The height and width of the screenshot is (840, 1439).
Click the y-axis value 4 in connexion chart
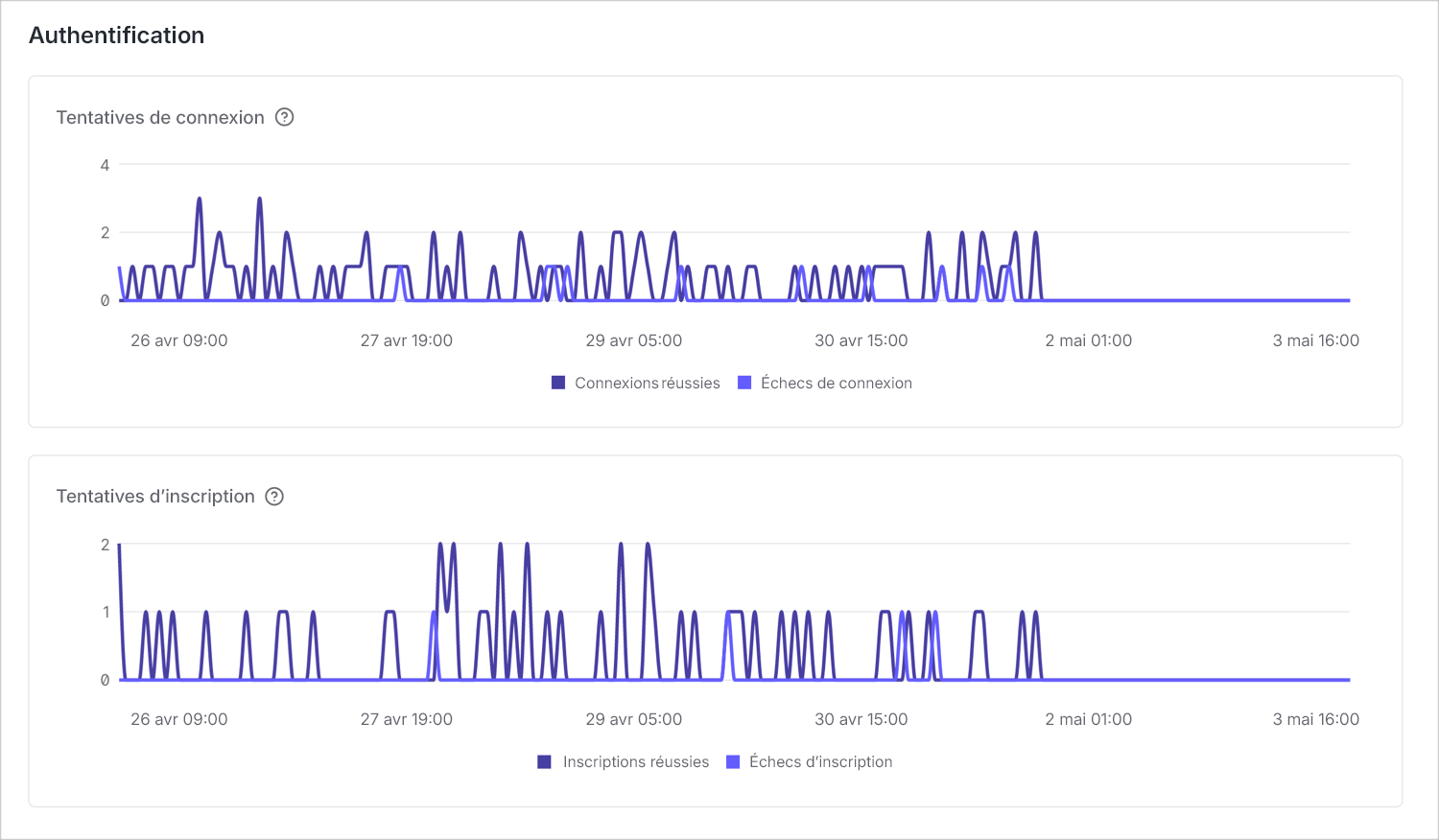coord(105,165)
